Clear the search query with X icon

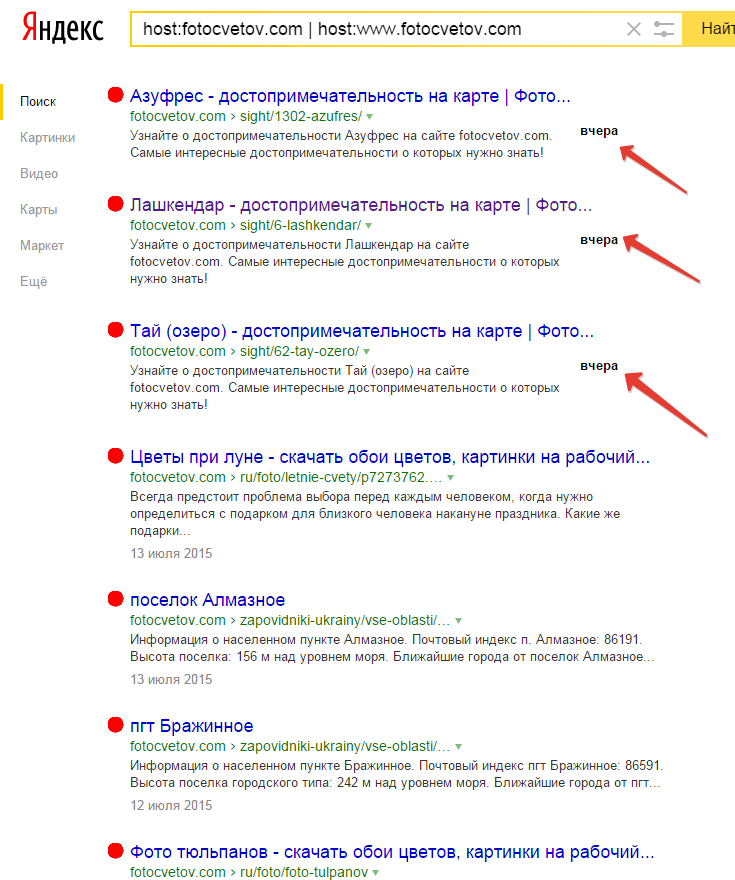633,29
